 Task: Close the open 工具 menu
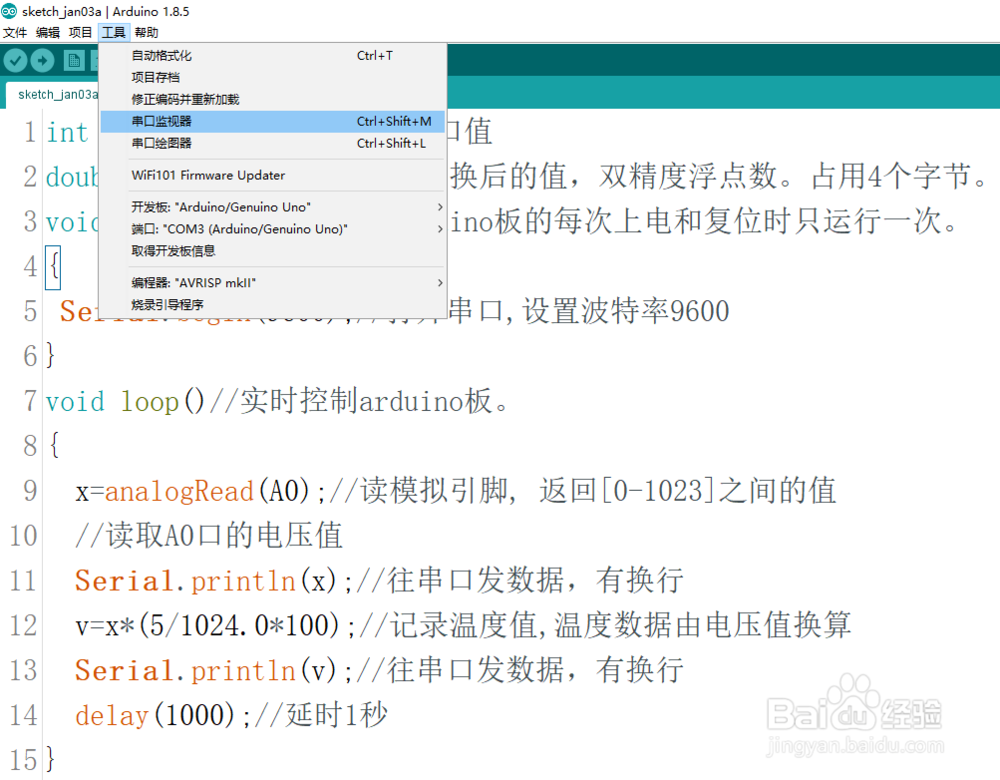pyautogui.click(x=114, y=33)
